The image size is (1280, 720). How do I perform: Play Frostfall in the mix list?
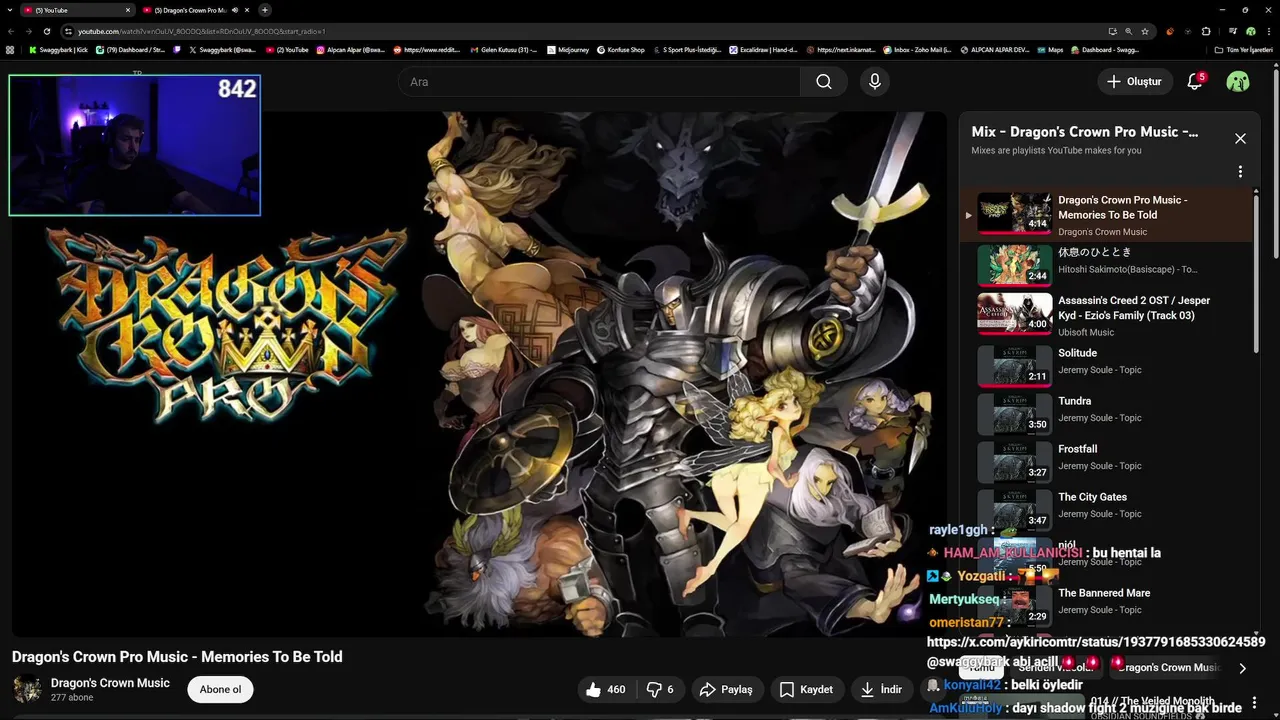1105,460
